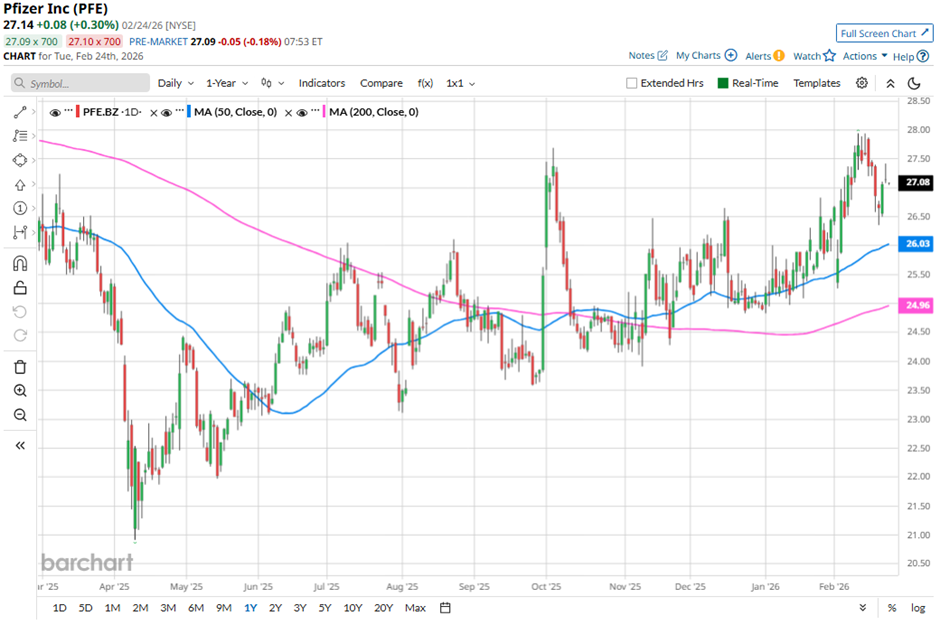
Task: Click the redo arrow icon
Action: pos(20,336)
